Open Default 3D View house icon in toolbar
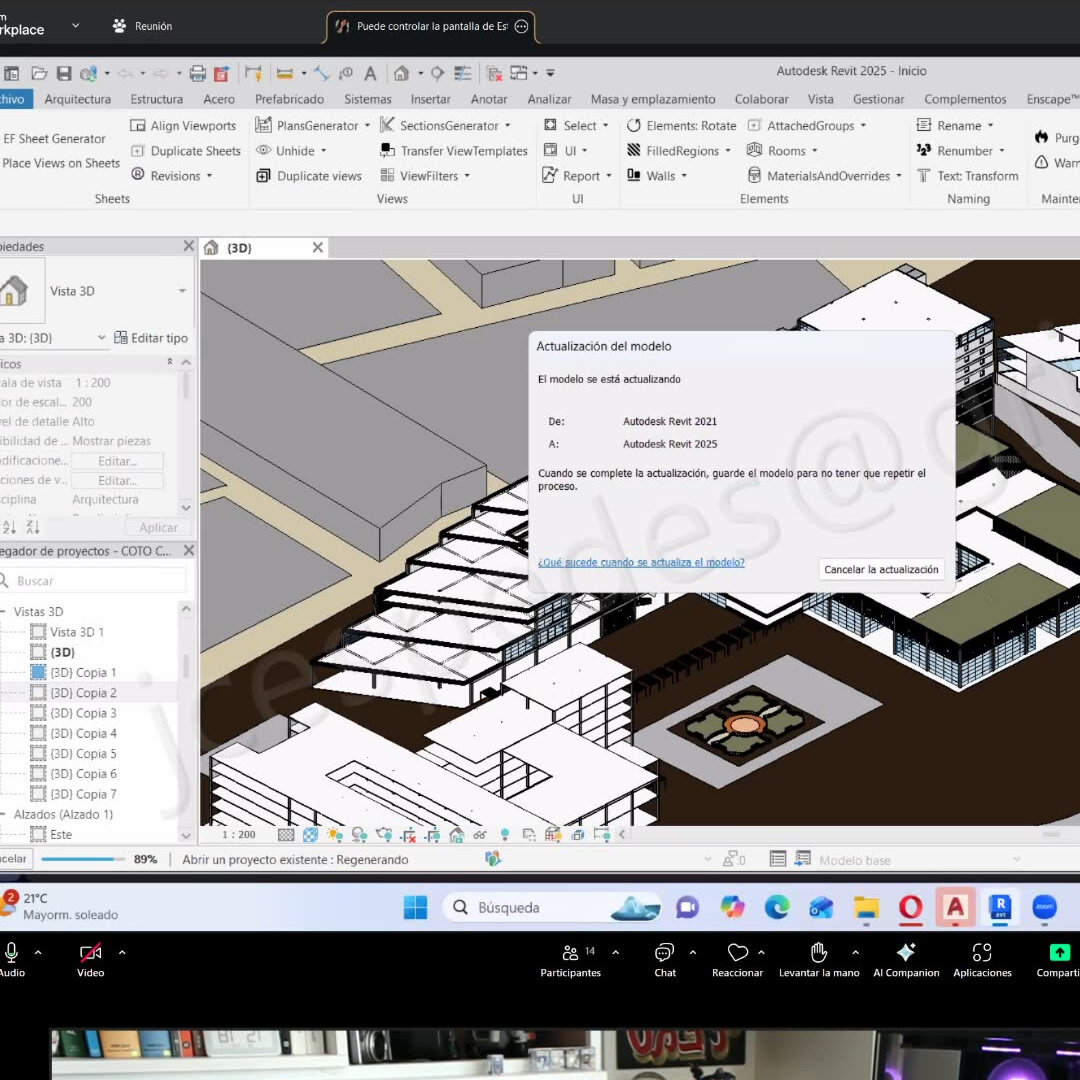The image size is (1080, 1080). tap(402, 73)
